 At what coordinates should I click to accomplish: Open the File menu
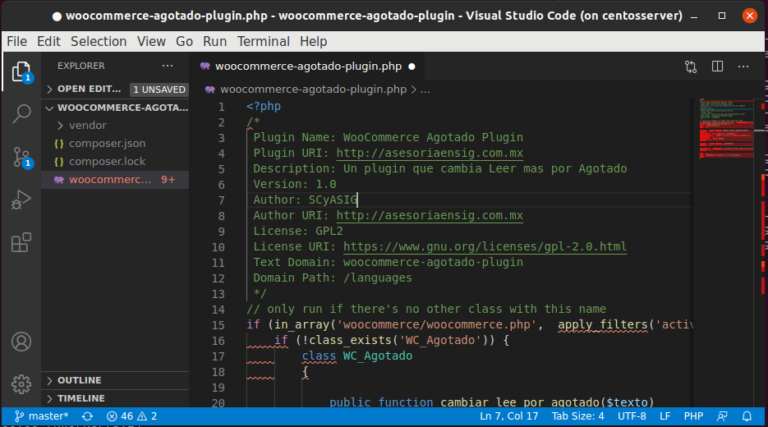17,42
